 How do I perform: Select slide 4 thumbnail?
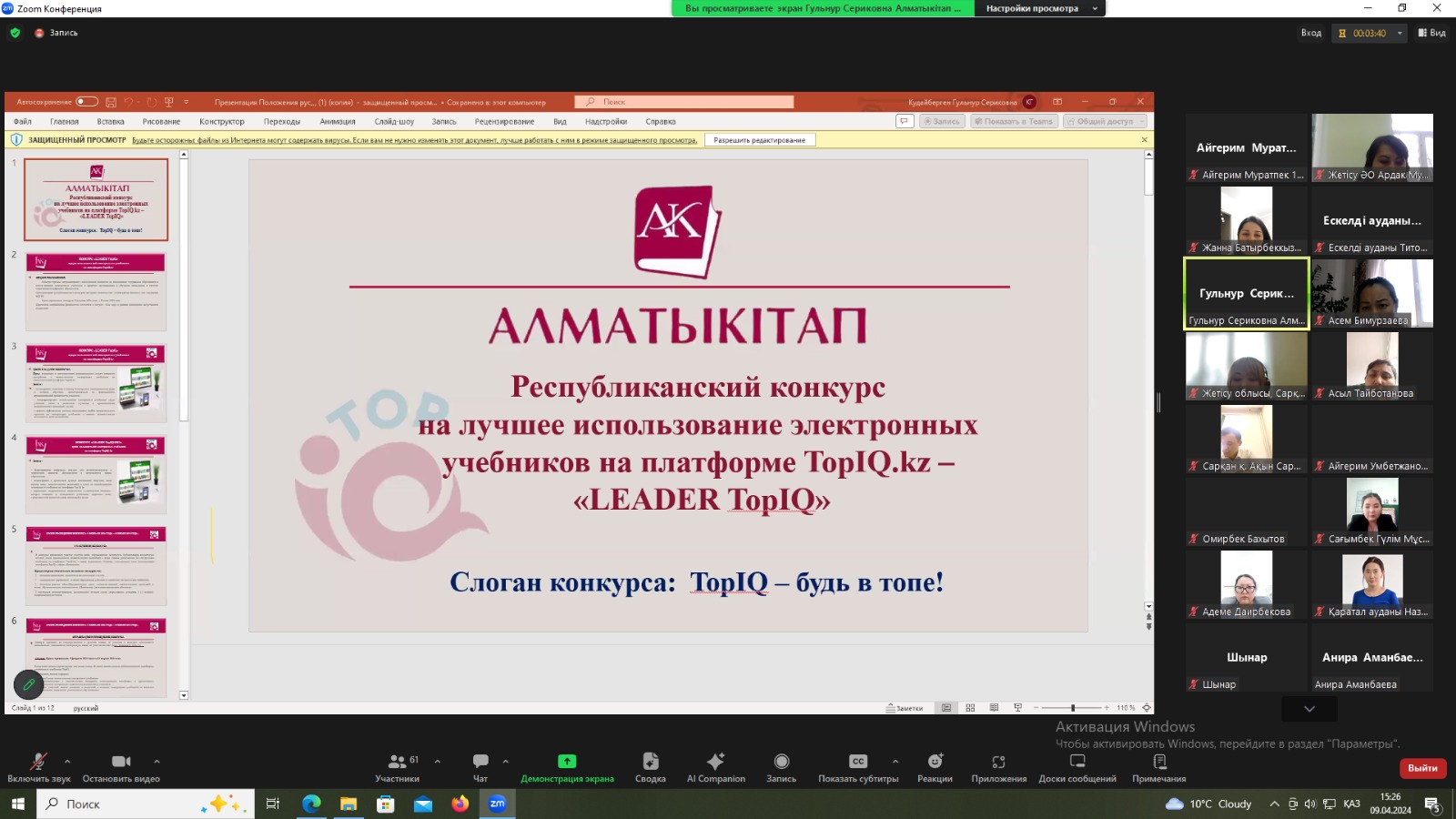click(x=96, y=474)
